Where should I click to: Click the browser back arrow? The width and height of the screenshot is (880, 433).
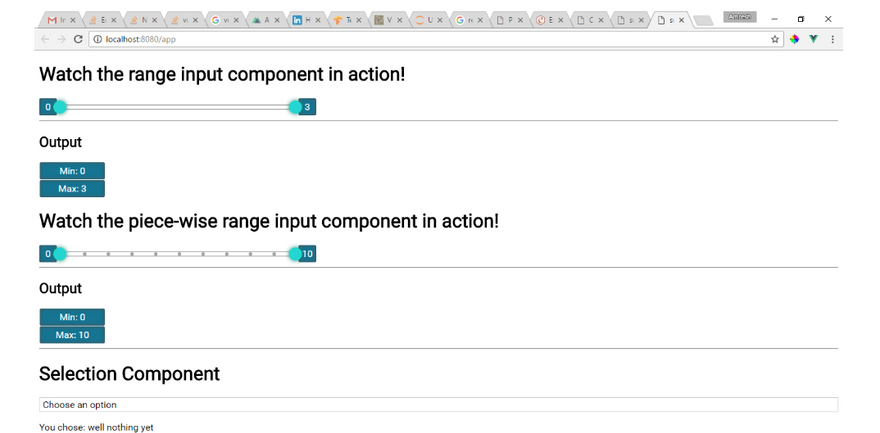[45, 39]
